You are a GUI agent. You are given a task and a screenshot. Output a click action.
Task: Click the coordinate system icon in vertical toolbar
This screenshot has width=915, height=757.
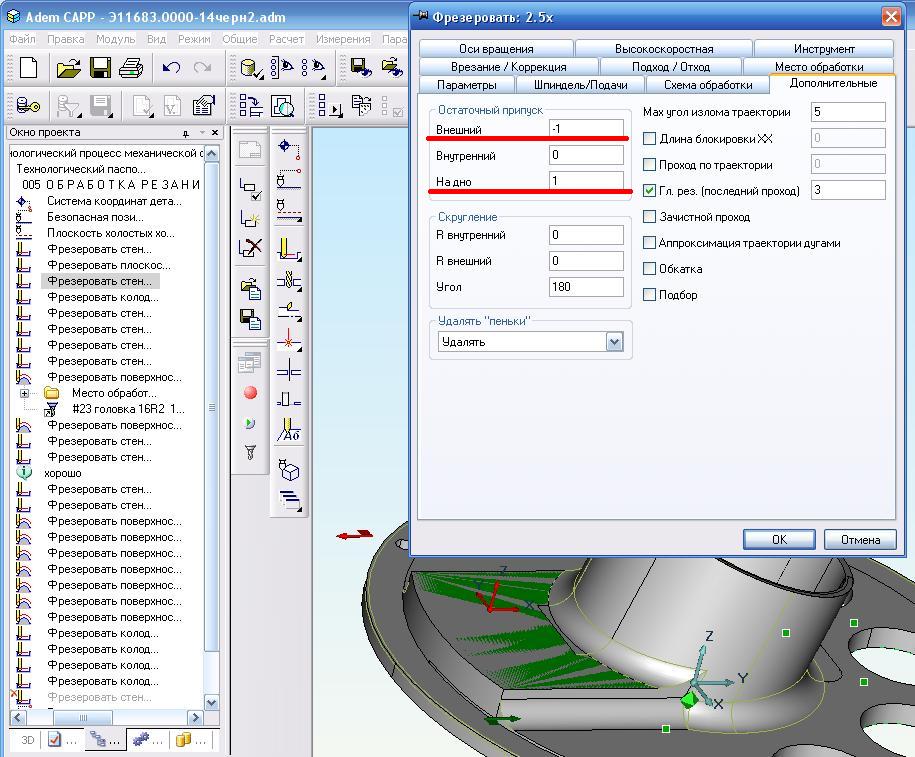click(x=289, y=148)
